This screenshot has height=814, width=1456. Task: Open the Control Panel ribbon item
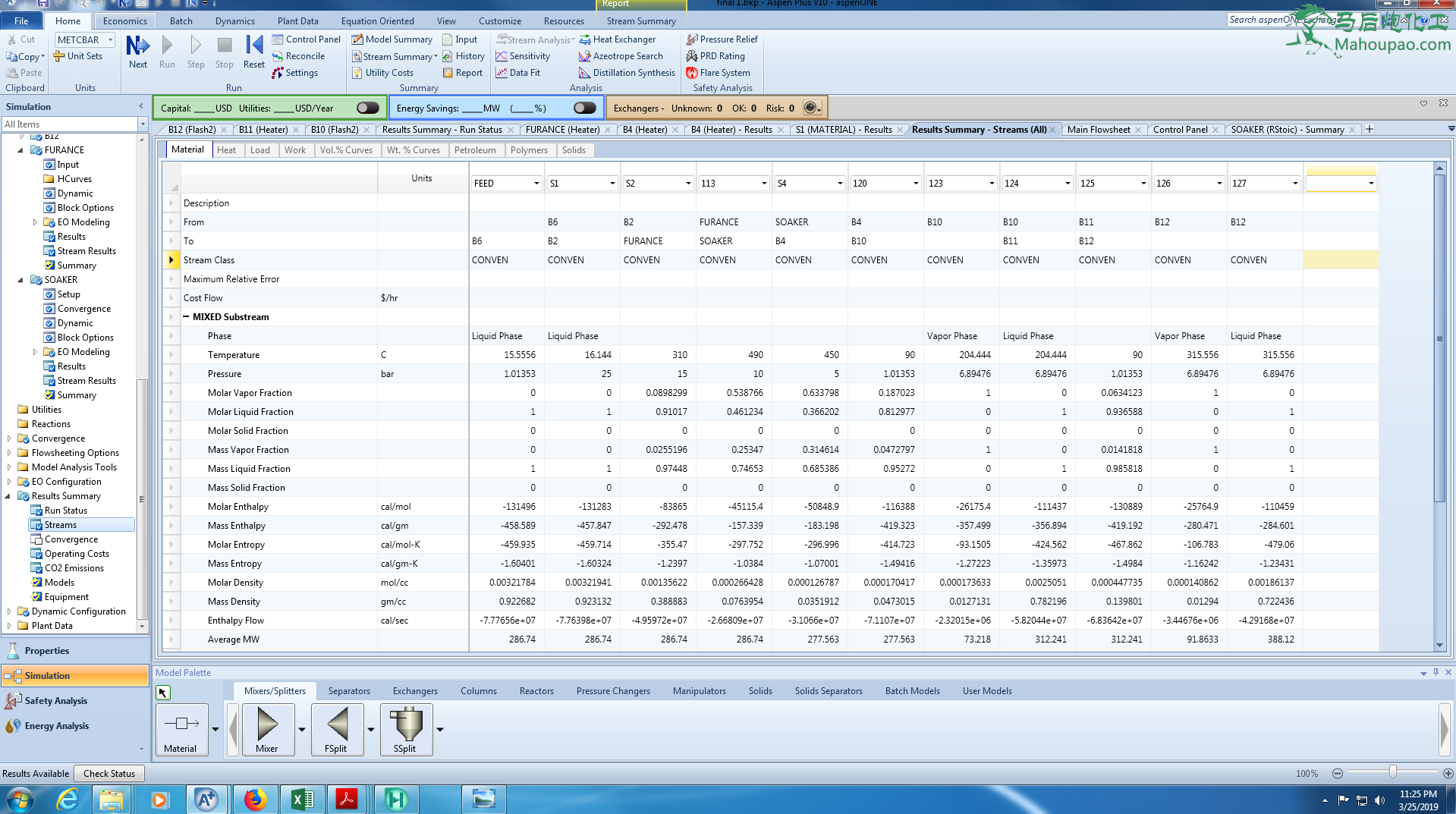pyautogui.click(x=307, y=39)
